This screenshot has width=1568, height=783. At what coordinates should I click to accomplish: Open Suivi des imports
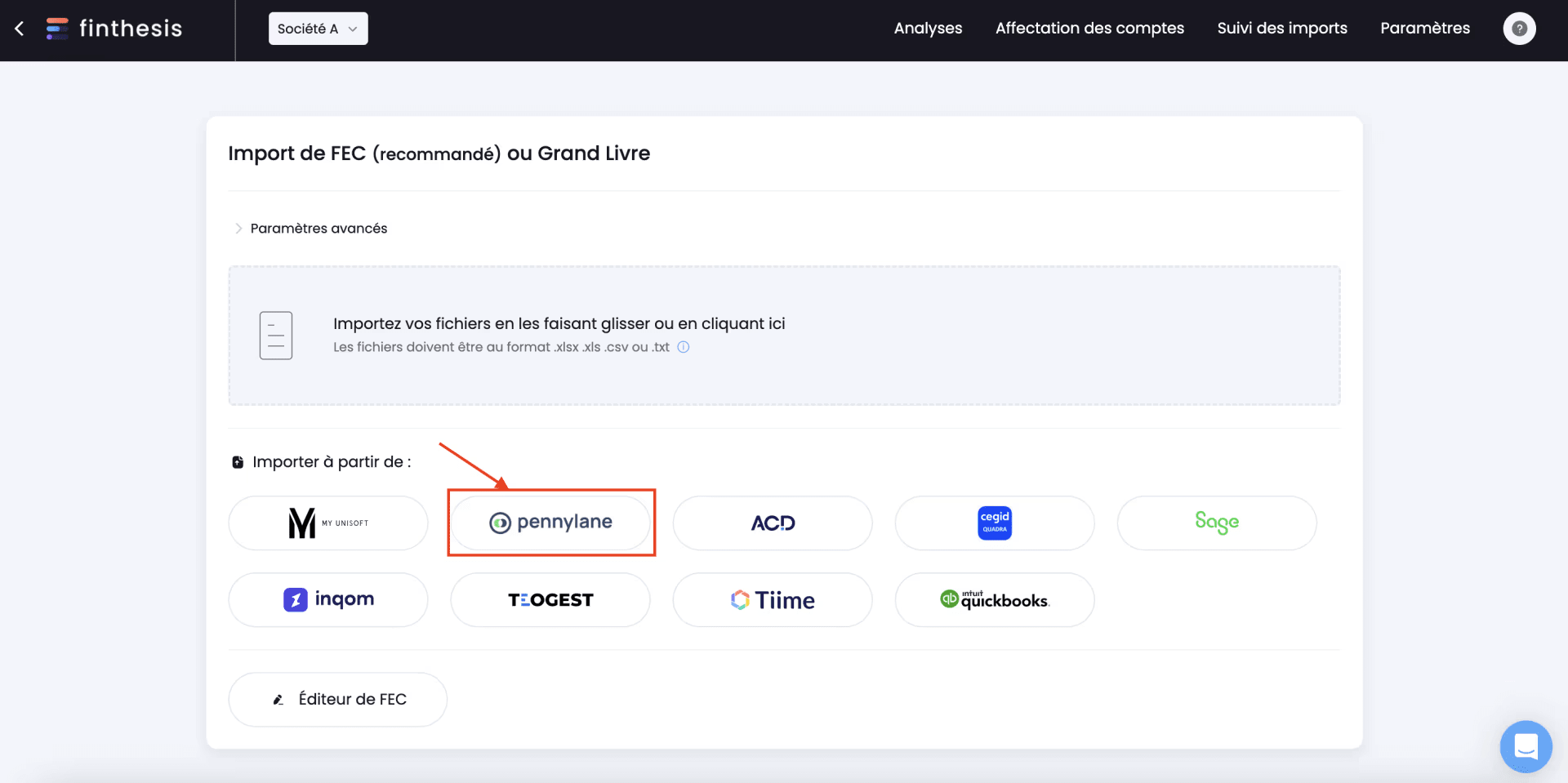[x=1282, y=28]
